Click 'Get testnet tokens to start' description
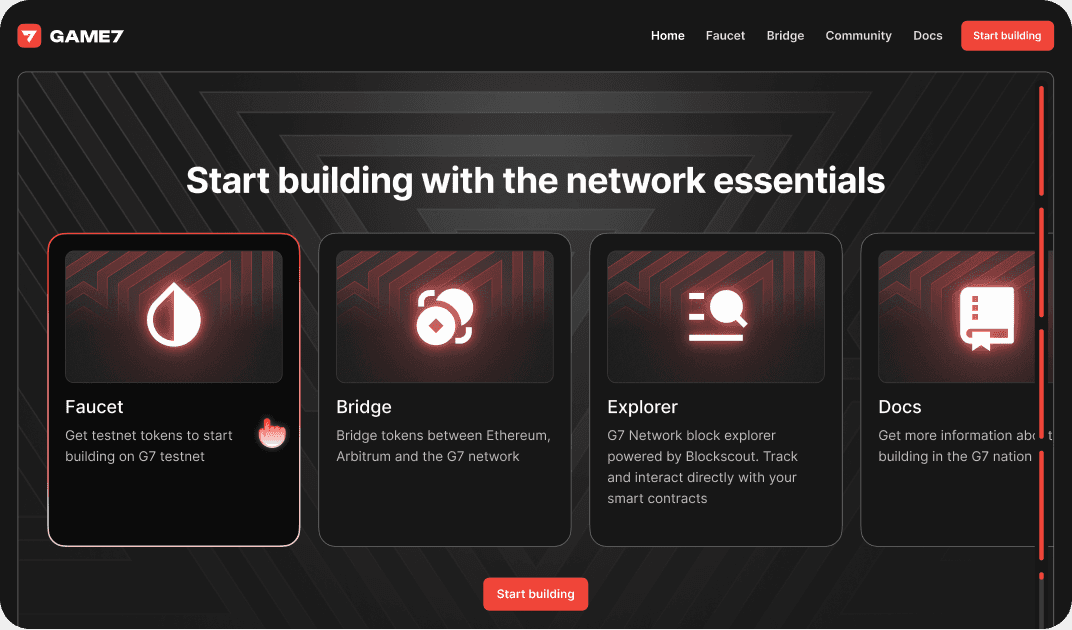The height and width of the screenshot is (630, 1072). (149, 446)
